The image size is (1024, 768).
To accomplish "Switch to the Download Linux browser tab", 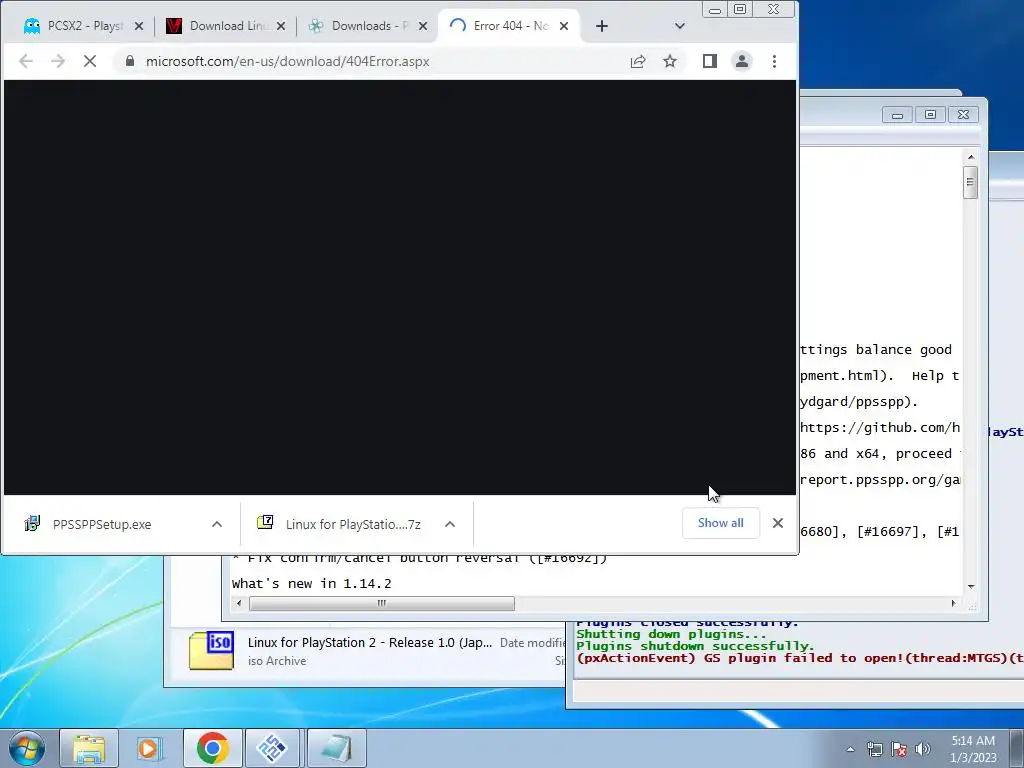I will click(x=225, y=26).
